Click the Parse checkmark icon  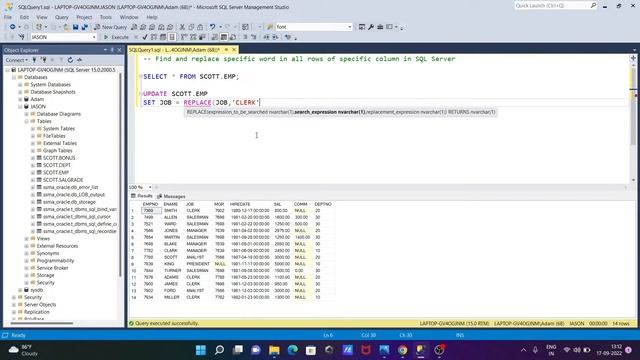[144, 37]
